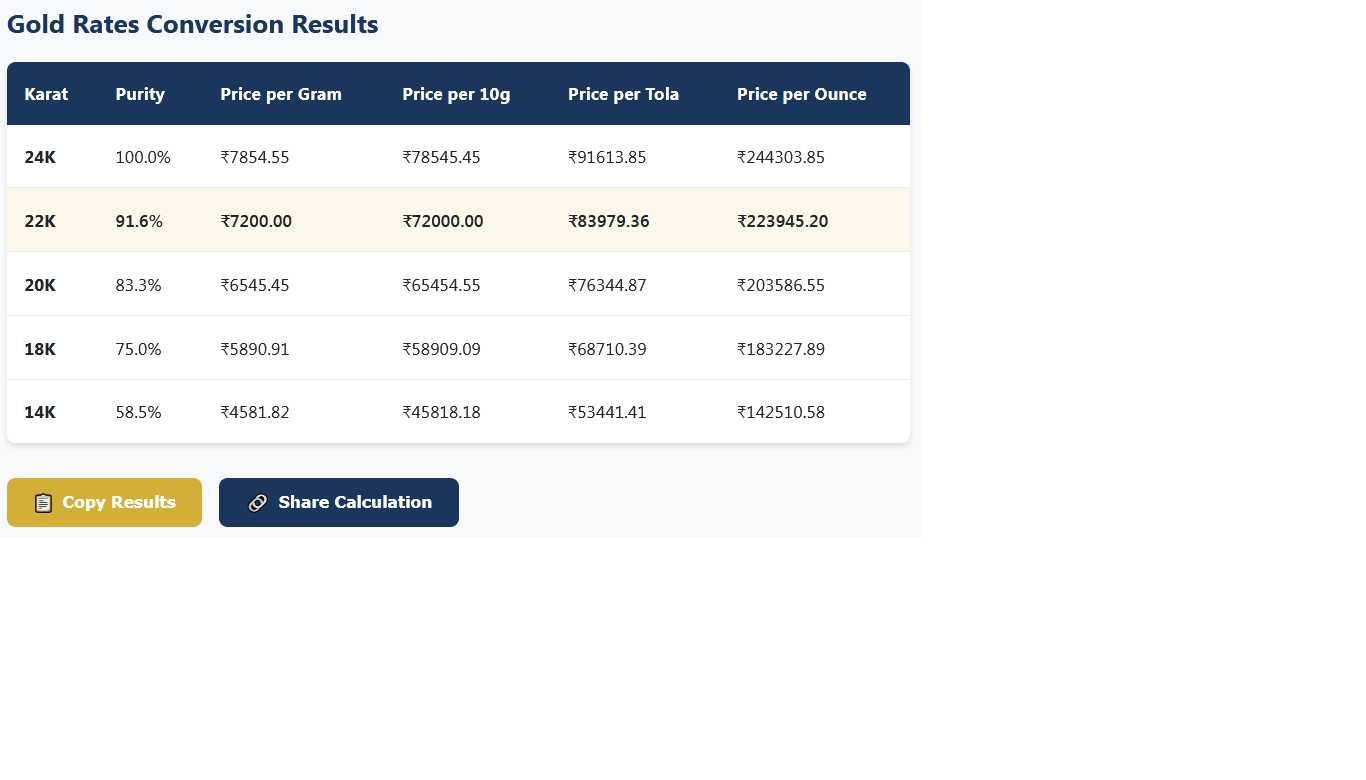This screenshot has width=1366, height=780.
Task: Click the 20K purity value 83.3%
Action: (x=138, y=285)
